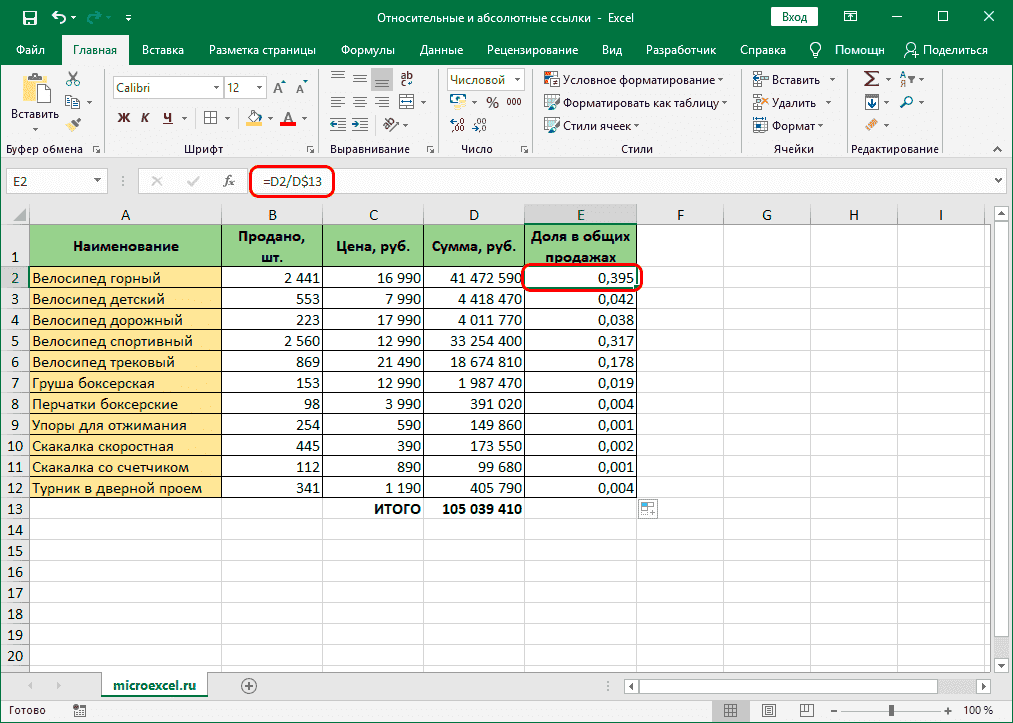Click the Вход button
The height and width of the screenshot is (723, 1013).
(x=794, y=16)
